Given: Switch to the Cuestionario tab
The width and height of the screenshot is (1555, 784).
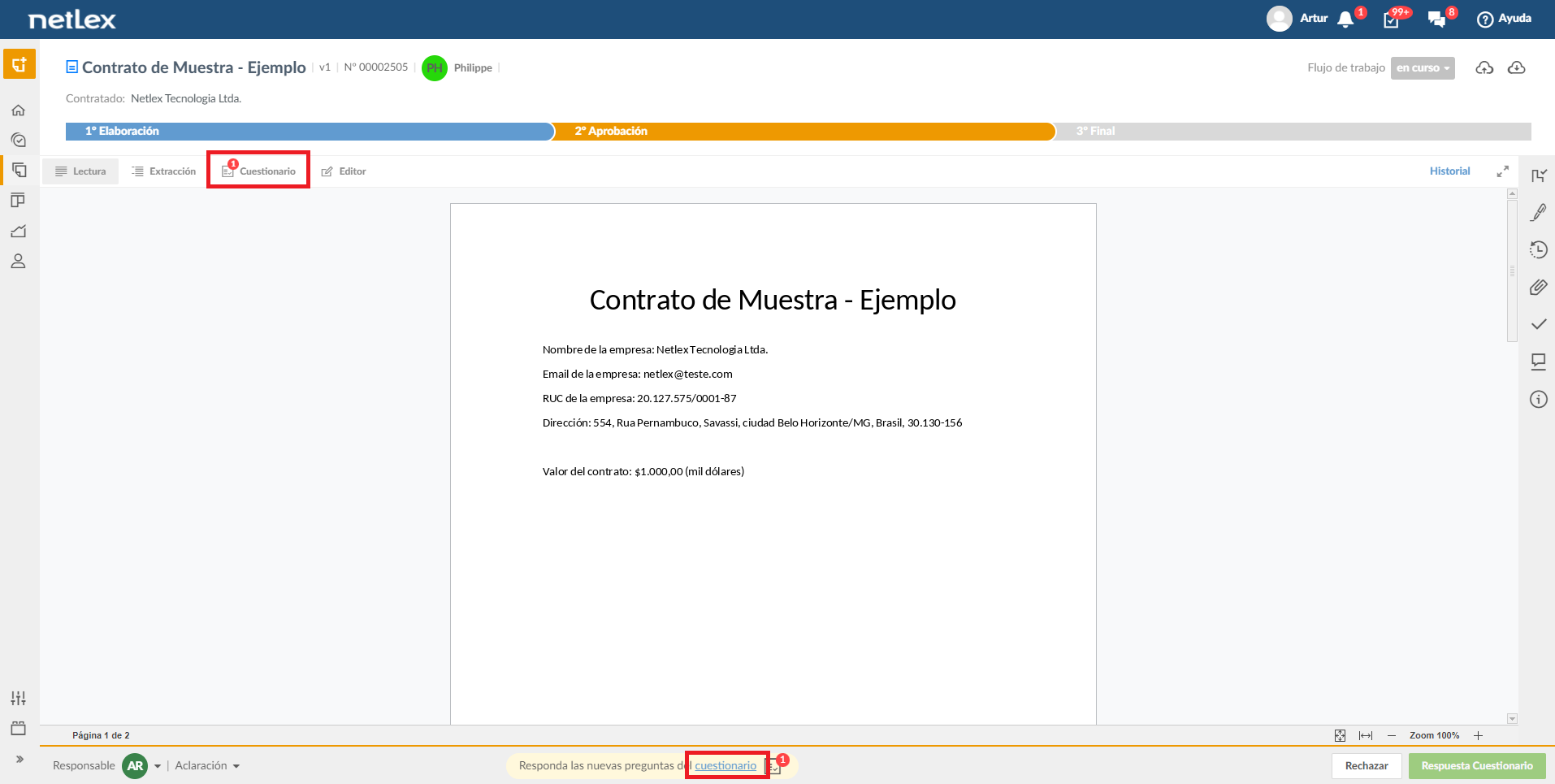Looking at the screenshot, I should (x=258, y=171).
